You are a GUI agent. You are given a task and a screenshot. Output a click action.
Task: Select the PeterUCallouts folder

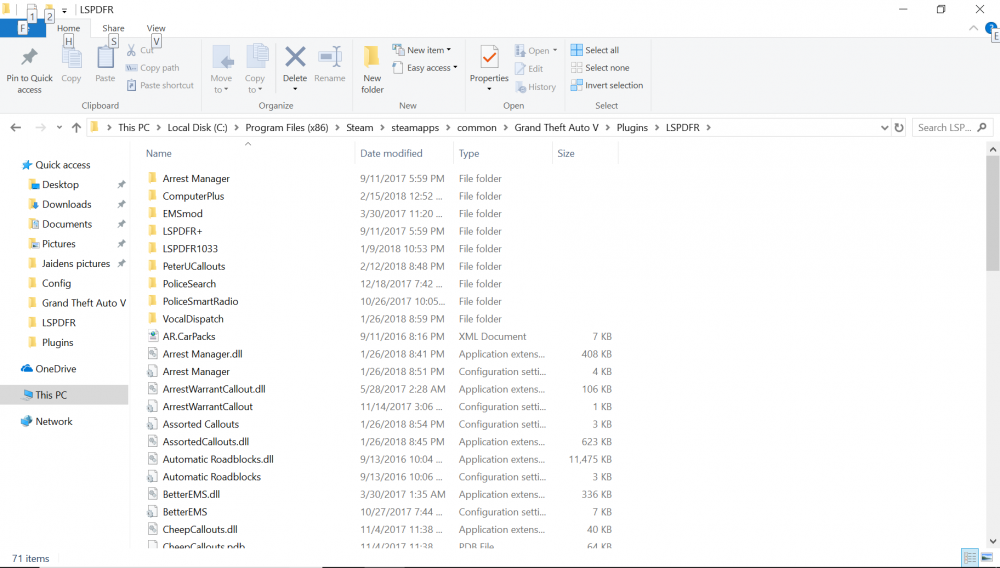click(x=194, y=266)
